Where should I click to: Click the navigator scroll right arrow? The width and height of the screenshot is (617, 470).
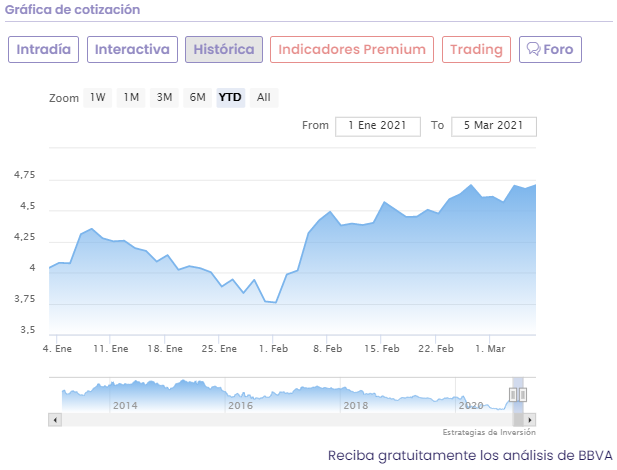coord(531,420)
